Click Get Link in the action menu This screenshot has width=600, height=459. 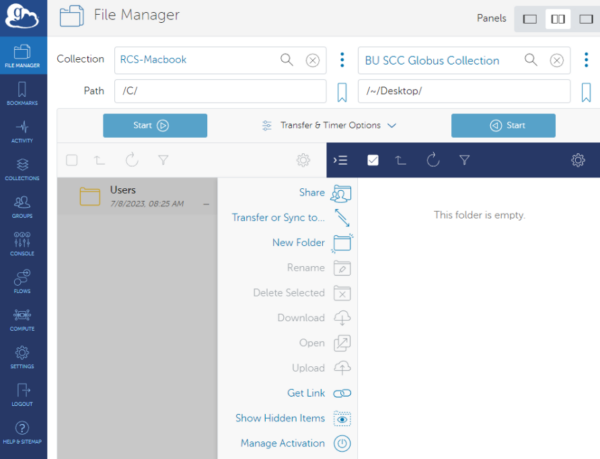319,393
